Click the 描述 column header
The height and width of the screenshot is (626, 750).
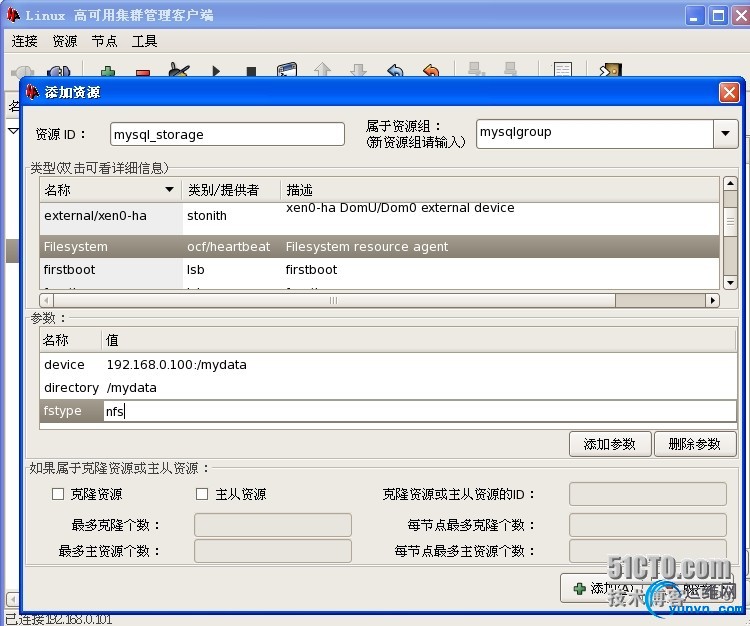[499, 190]
